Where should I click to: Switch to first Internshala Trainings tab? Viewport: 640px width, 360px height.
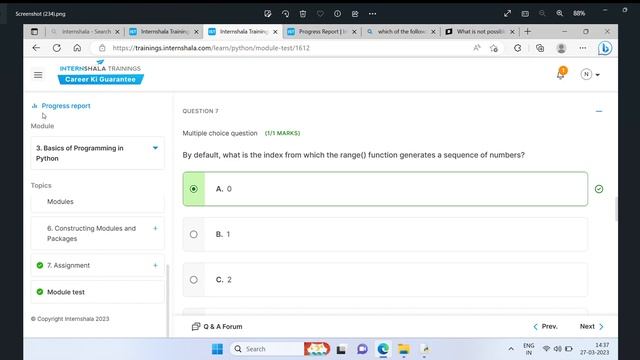pos(164,31)
